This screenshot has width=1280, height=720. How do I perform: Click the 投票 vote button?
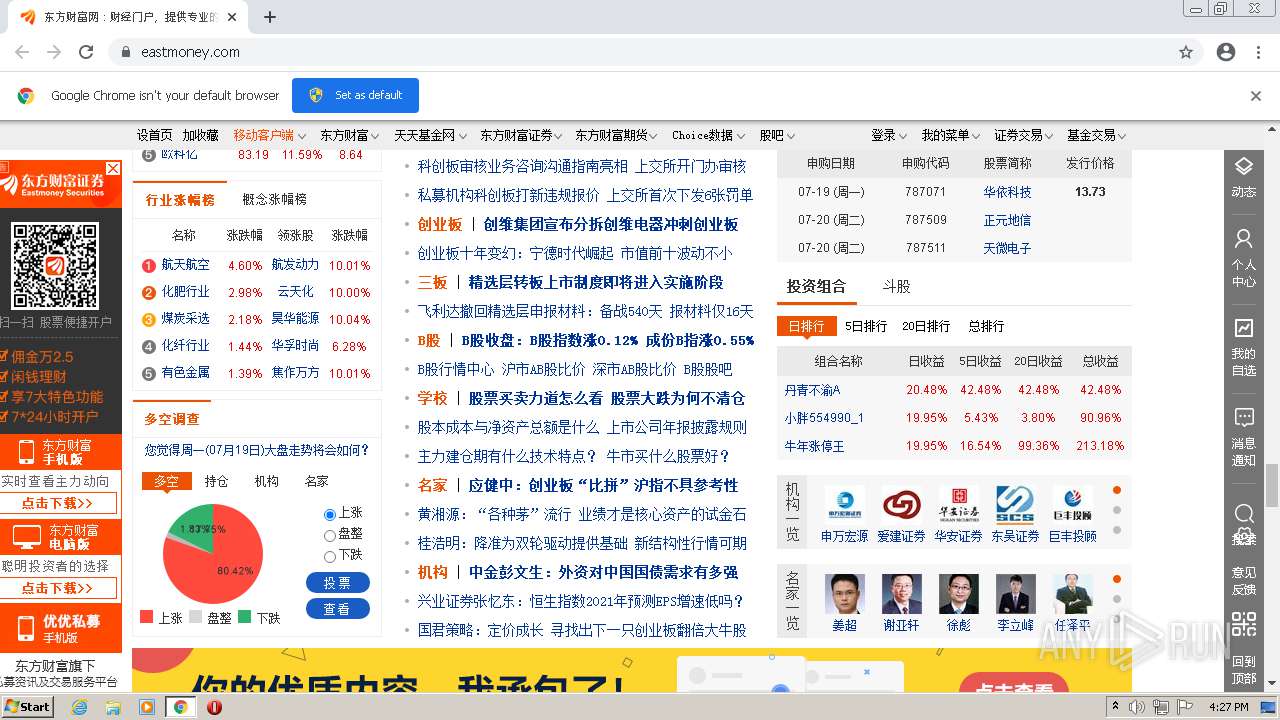click(x=337, y=583)
